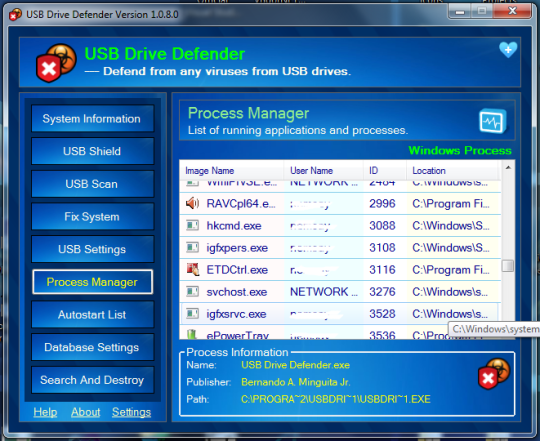This screenshot has height=441, width=540.
Task: Select the igfxsrvc.exe process name
Action: [236, 314]
